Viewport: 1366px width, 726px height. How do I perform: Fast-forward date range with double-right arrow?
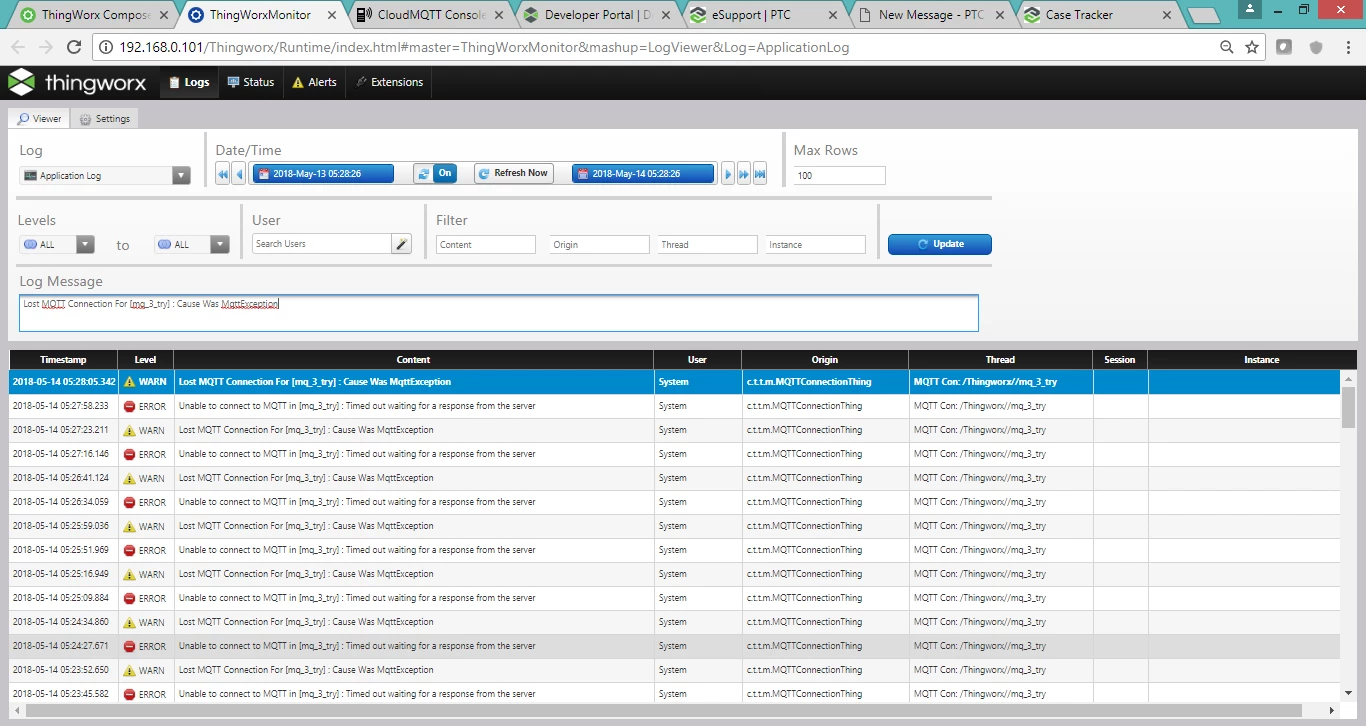[744, 173]
